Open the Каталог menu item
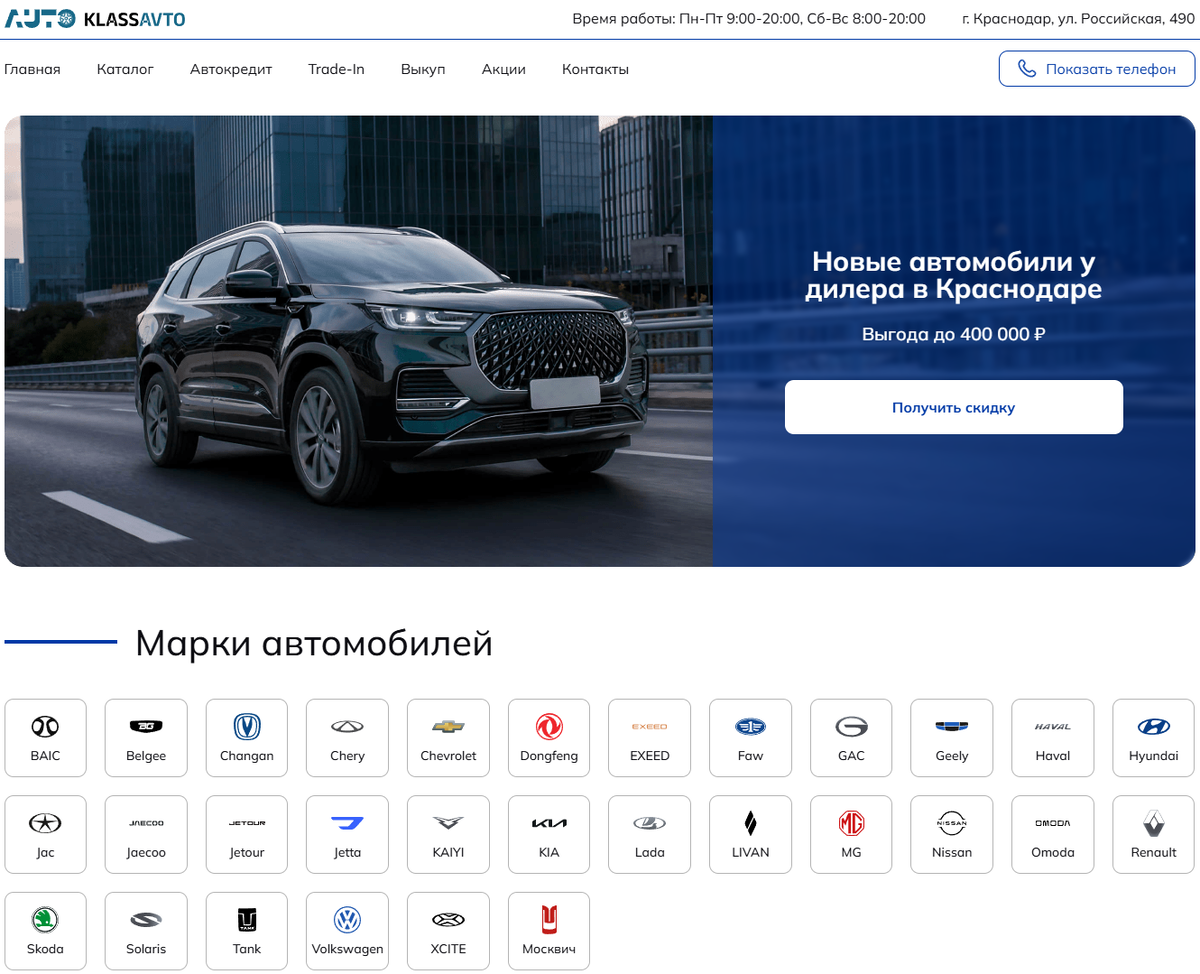 (125, 69)
